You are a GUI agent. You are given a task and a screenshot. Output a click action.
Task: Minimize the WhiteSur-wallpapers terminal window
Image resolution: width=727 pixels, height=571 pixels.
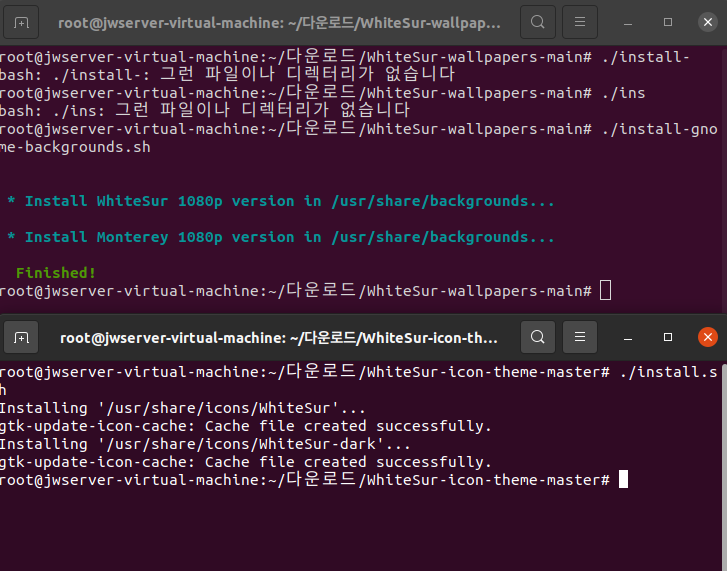point(628,22)
